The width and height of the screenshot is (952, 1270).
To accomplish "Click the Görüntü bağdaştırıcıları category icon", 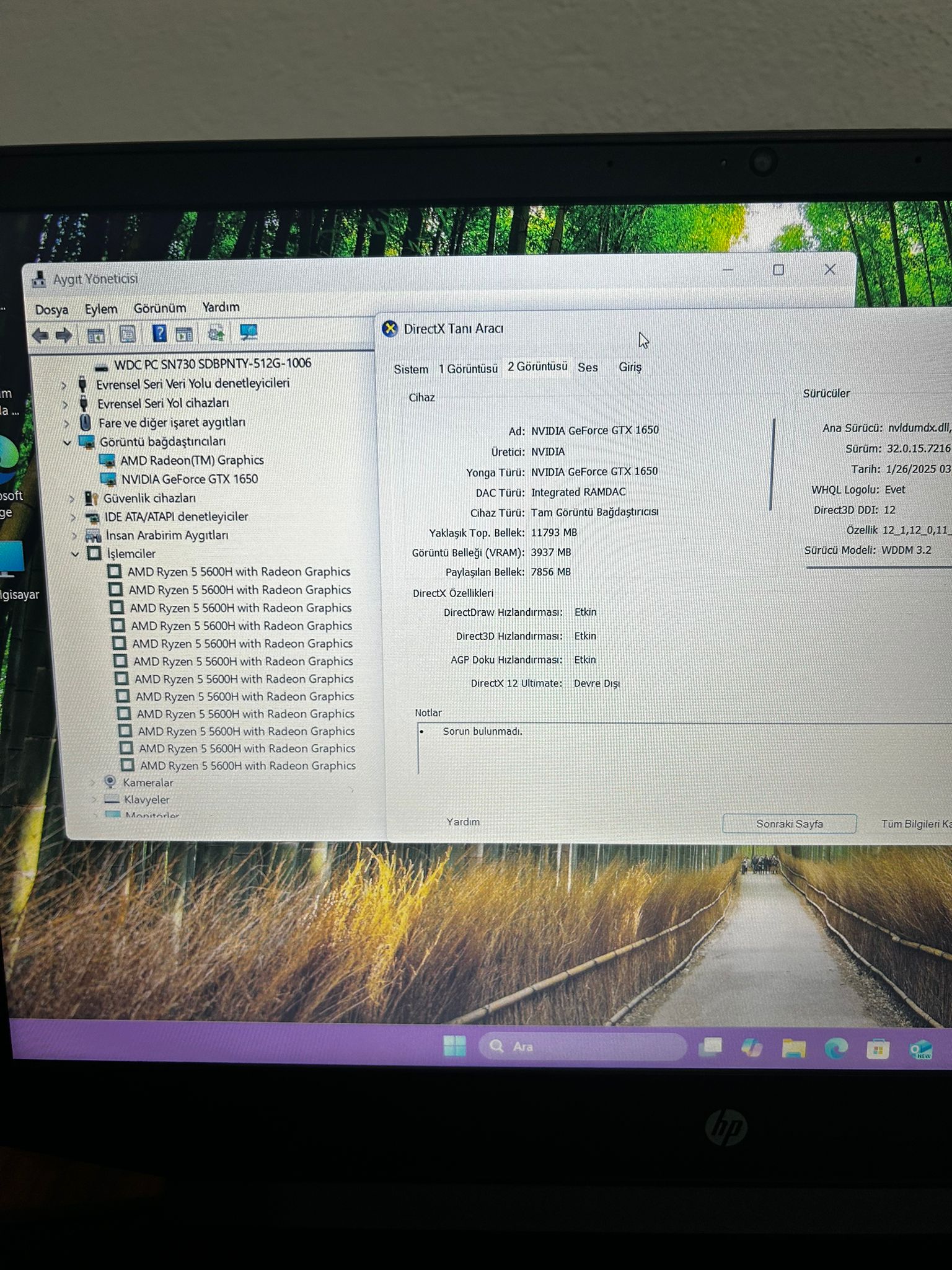I will [86, 442].
